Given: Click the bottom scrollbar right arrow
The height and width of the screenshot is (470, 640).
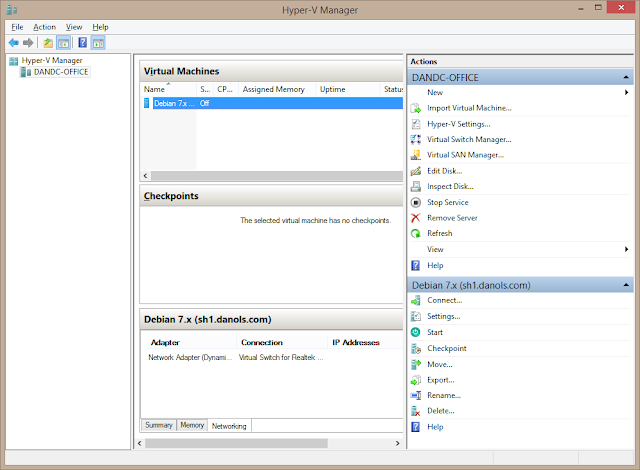Looking at the screenshot, I should click(398, 443).
